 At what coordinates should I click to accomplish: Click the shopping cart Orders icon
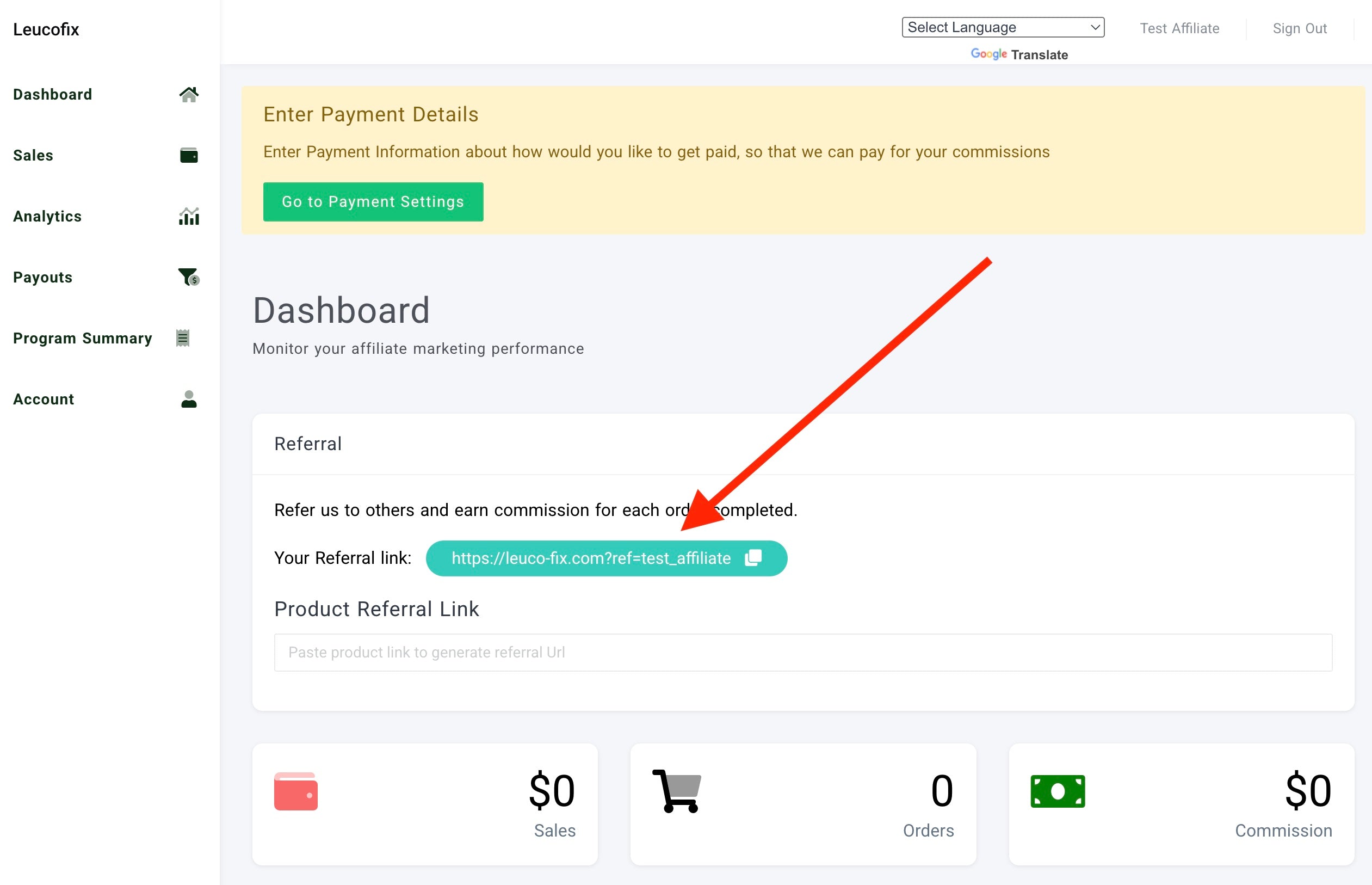[x=677, y=791]
